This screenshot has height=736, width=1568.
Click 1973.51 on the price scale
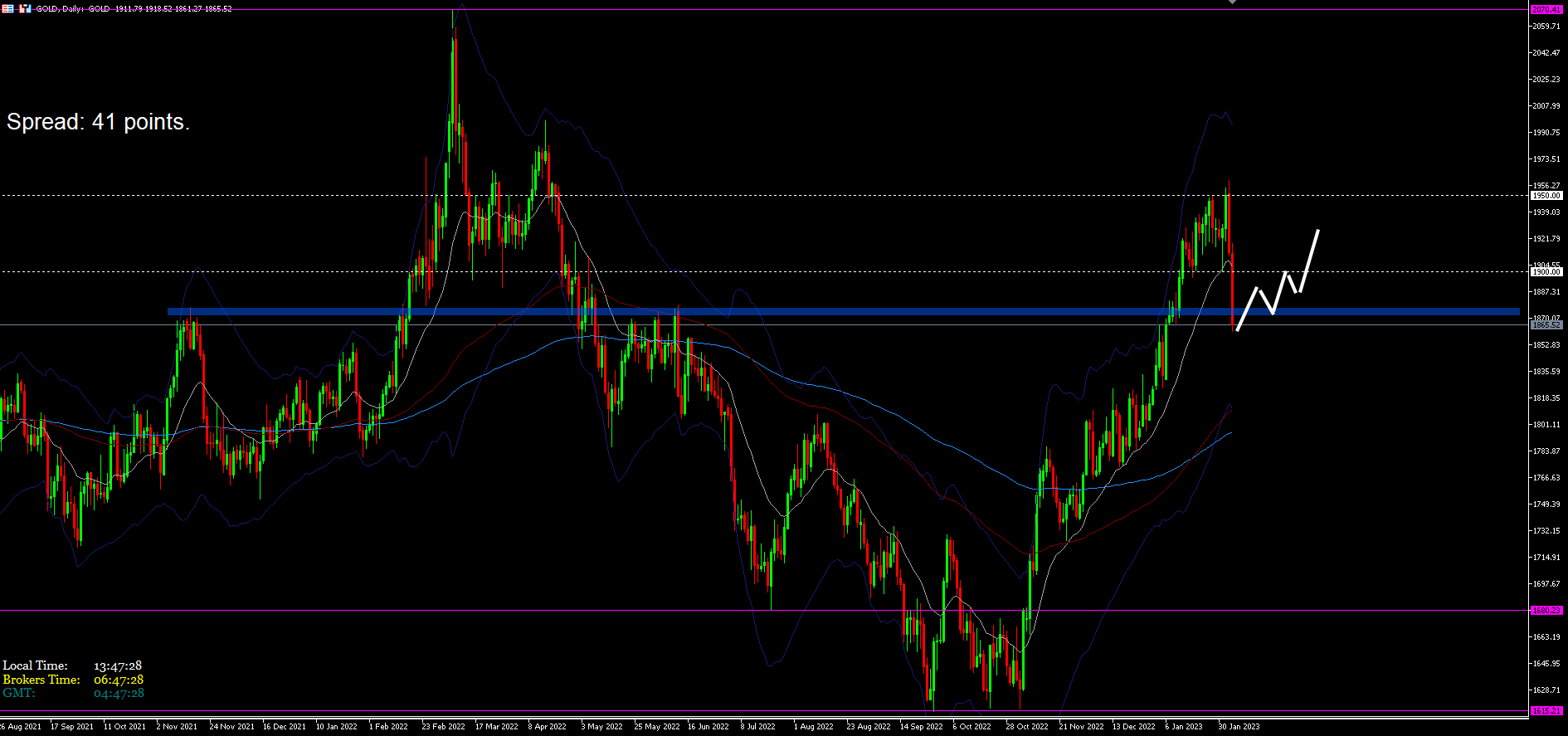[x=1546, y=159]
